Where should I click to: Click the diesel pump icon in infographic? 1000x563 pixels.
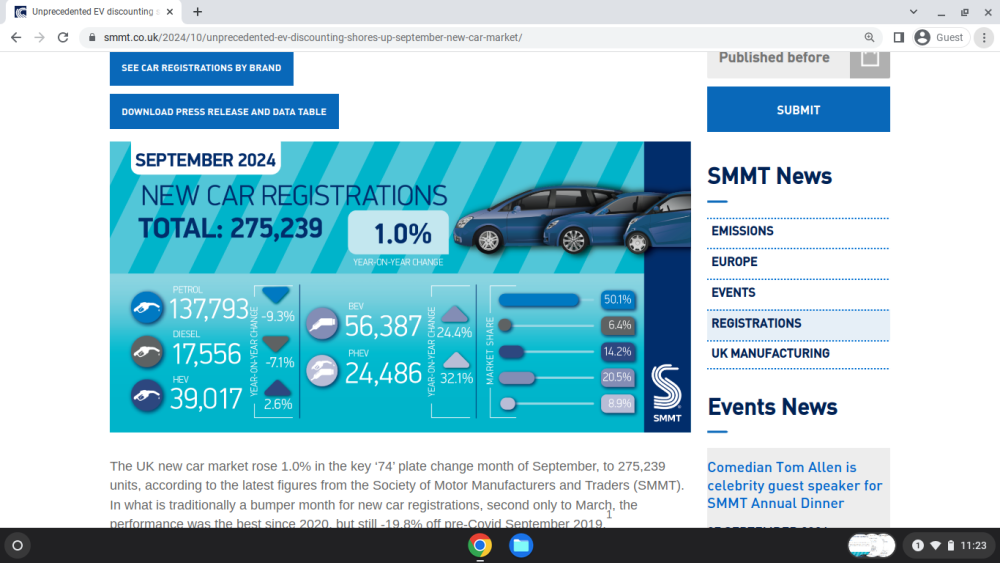click(x=147, y=352)
